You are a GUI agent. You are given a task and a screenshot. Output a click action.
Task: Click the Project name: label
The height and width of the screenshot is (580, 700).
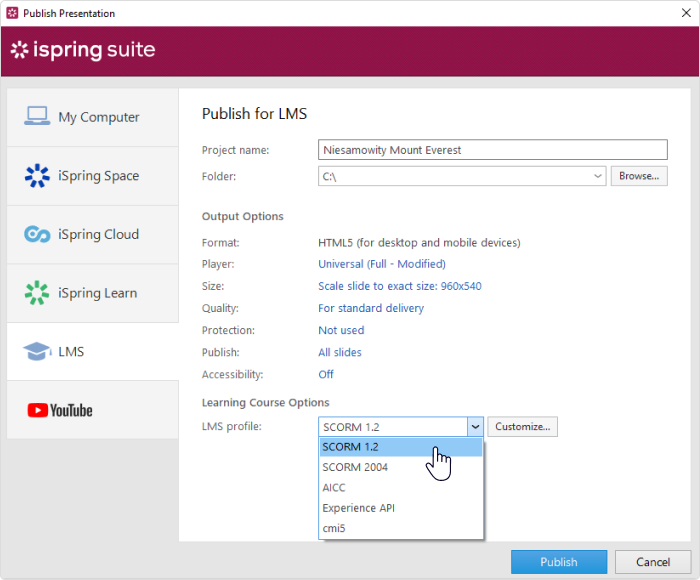coord(235,150)
